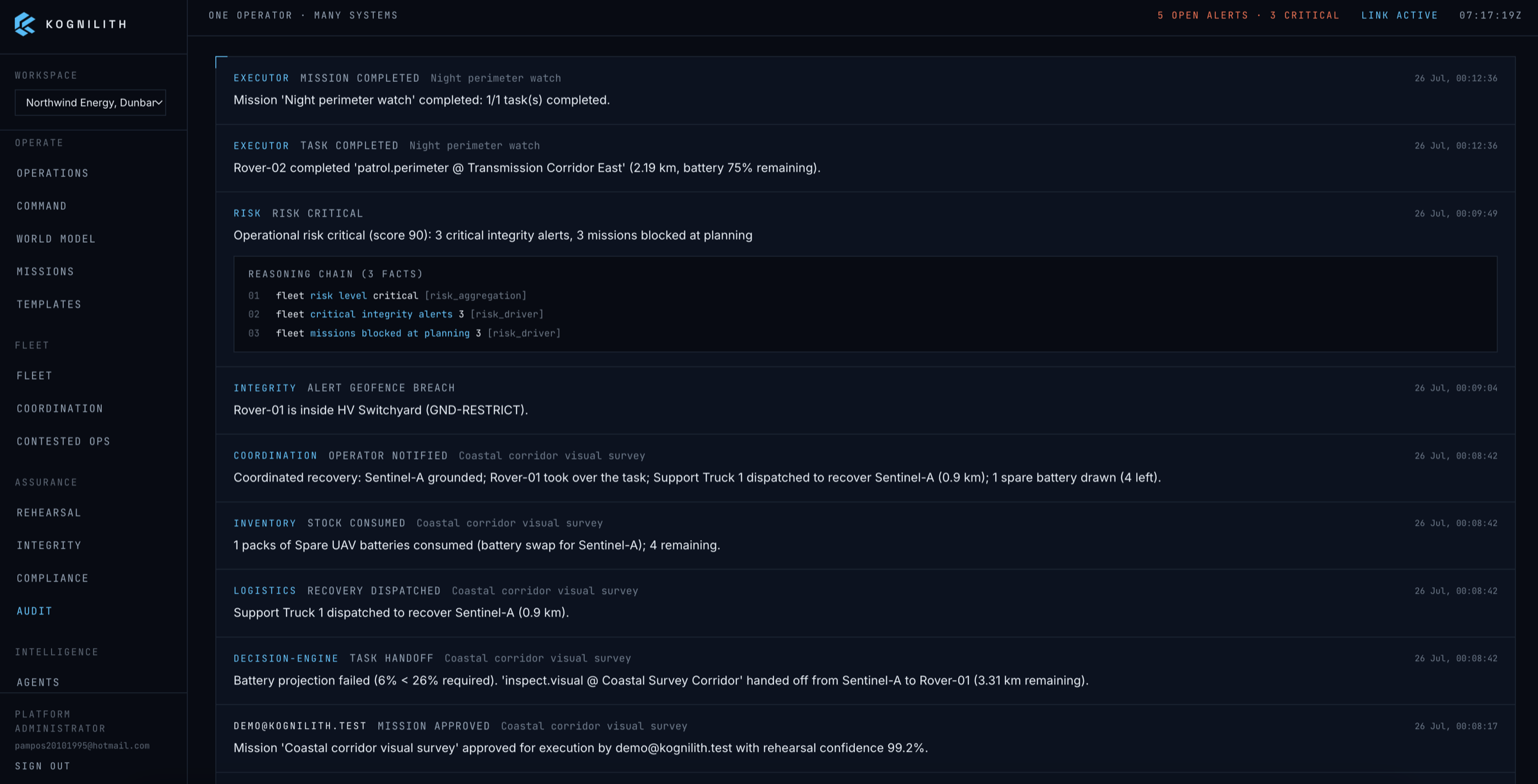Open Rehearsal under Assurance
The height and width of the screenshot is (784, 1538).
pyautogui.click(x=49, y=512)
